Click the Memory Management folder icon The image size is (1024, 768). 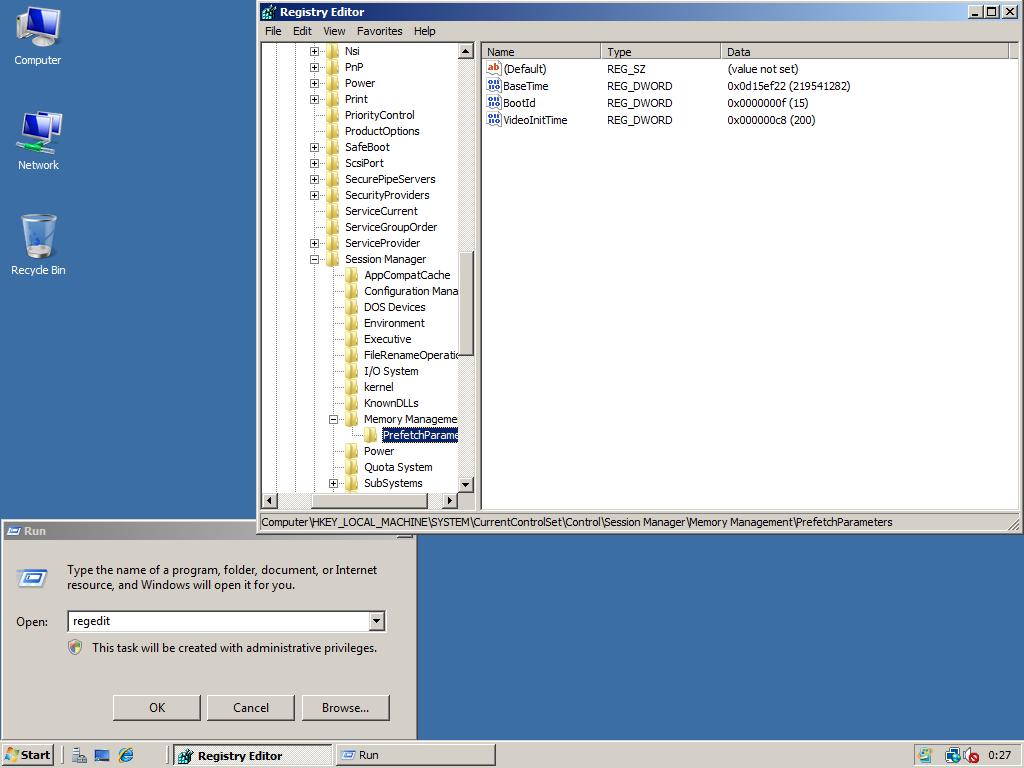pos(352,419)
